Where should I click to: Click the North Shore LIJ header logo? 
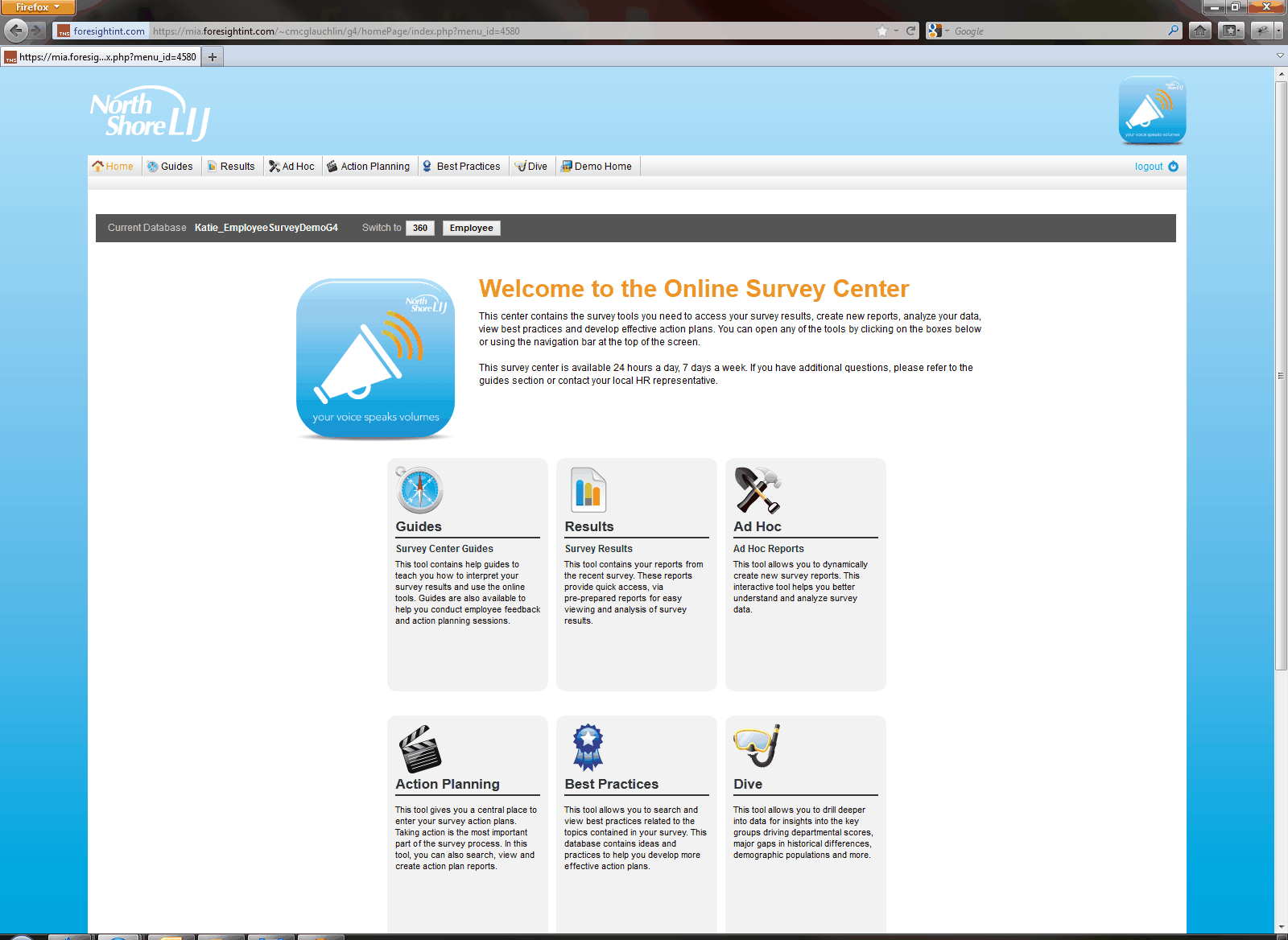click(x=151, y=113)
